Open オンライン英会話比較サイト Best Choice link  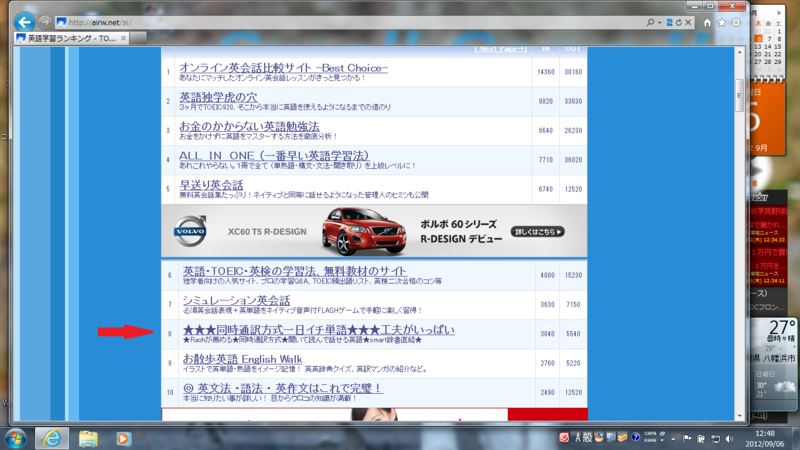283,67
